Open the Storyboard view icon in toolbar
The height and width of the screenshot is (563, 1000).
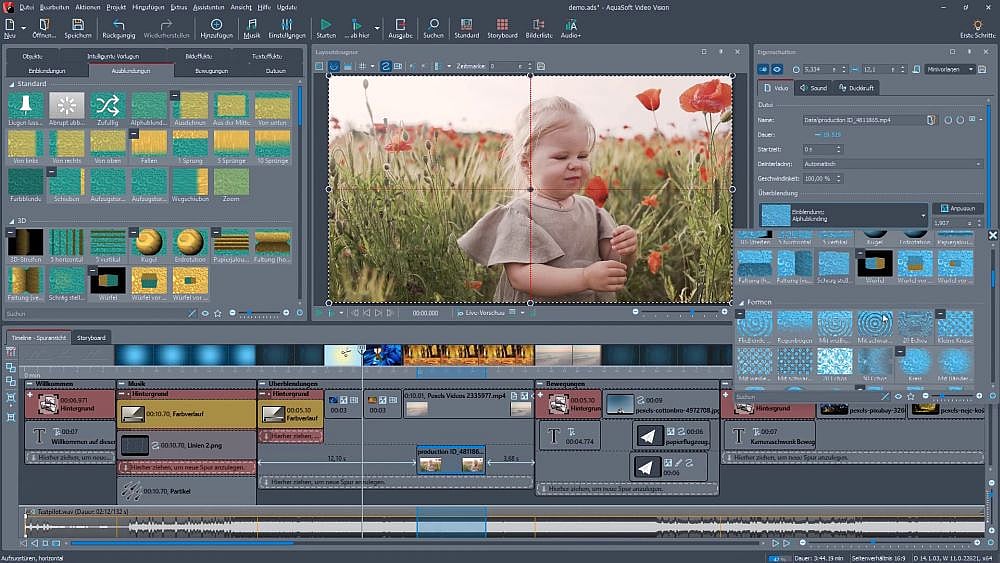pyautogui.click(x=503, y=24)
